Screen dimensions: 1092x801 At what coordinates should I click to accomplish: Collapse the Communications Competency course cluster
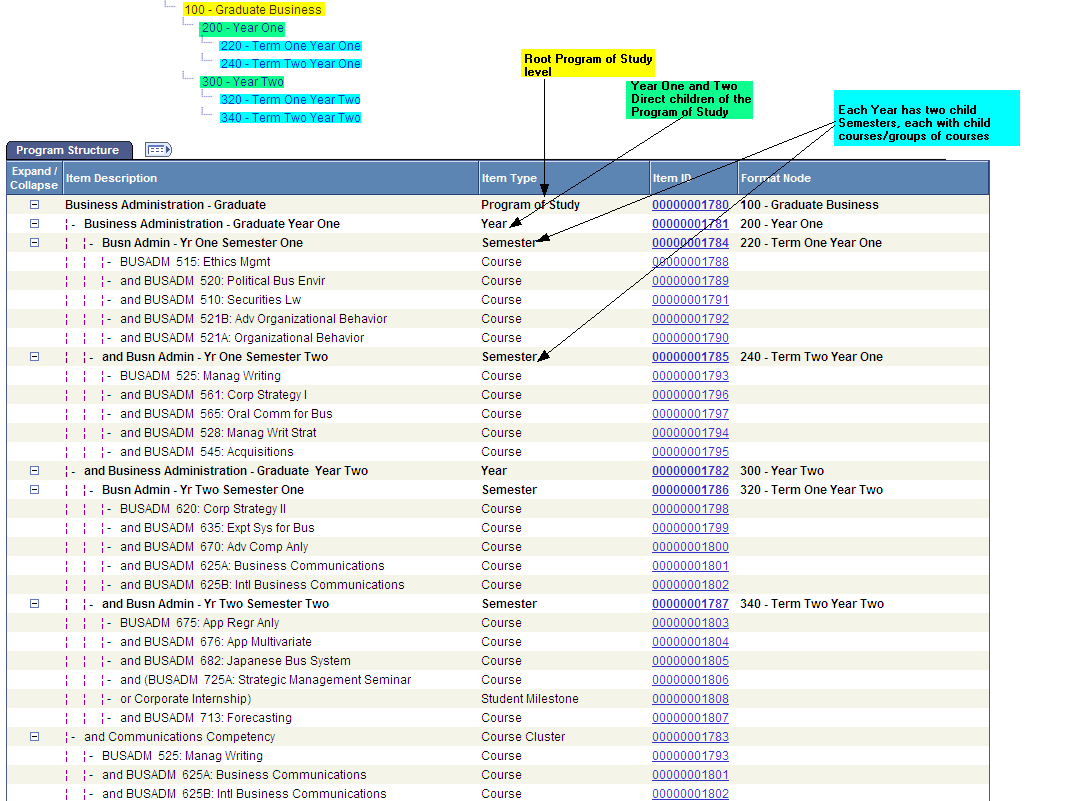(33, 736)
